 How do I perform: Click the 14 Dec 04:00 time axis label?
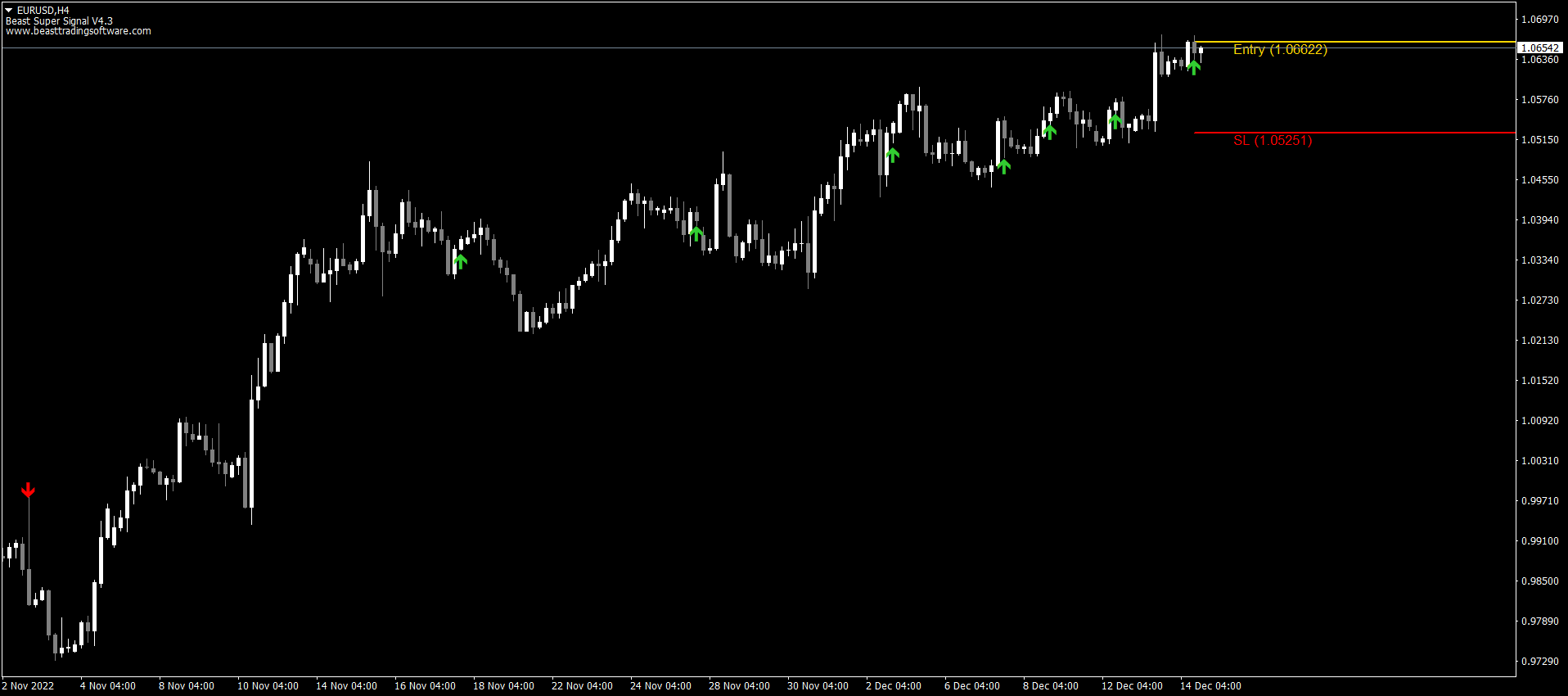(x=1210, y=686)
